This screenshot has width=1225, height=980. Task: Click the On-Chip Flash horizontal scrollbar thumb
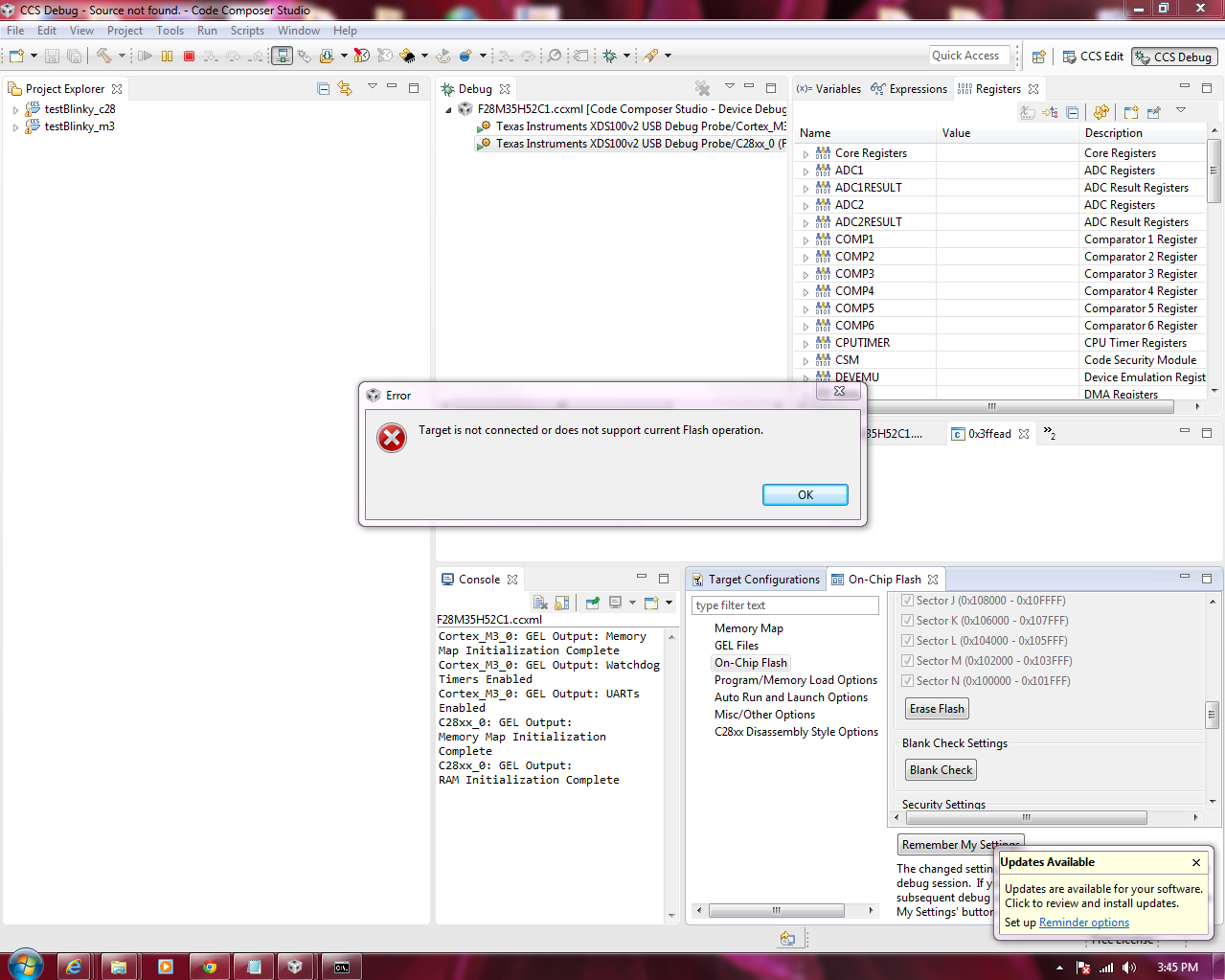(1026, 818)
